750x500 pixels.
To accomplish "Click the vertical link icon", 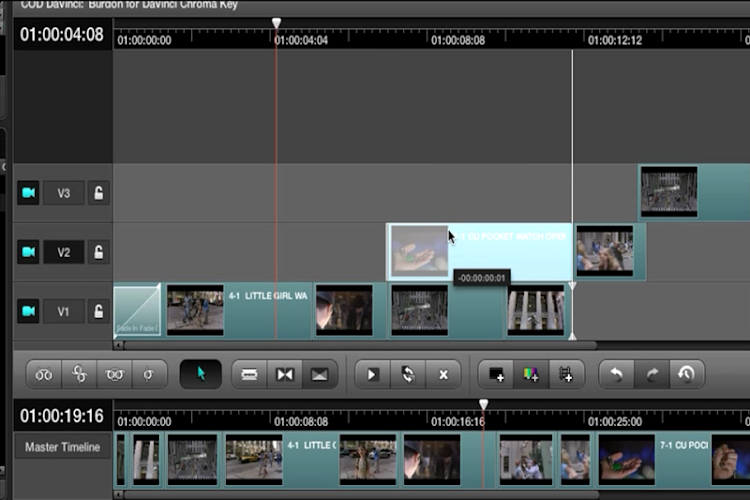I will tap(79, 374).
